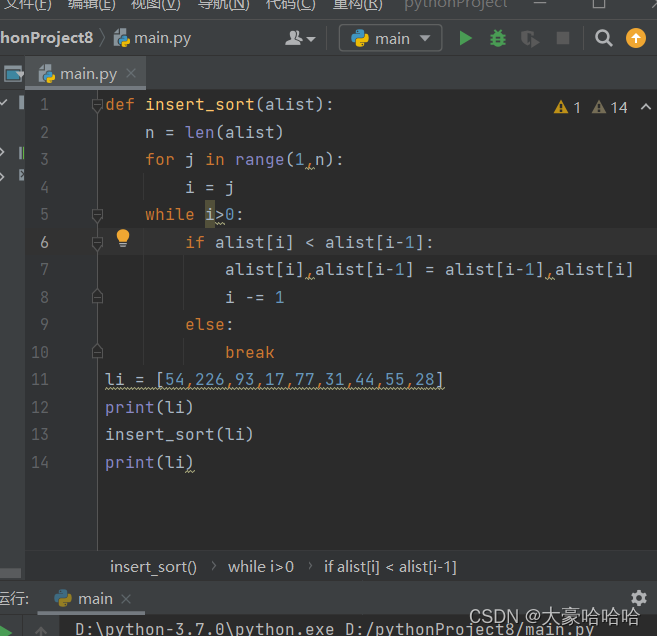Click main.py in the navigation breadcrumb
The height and width of the screenshot is (636, 657).
tap(153, 38)
